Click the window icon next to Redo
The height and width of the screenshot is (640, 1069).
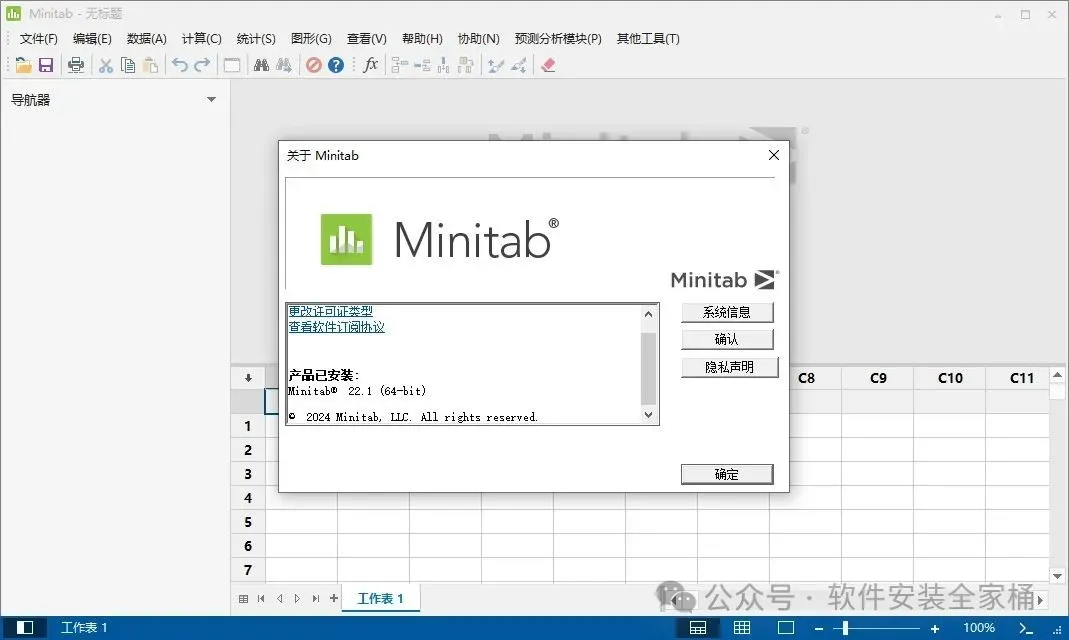tap(232, 65)
